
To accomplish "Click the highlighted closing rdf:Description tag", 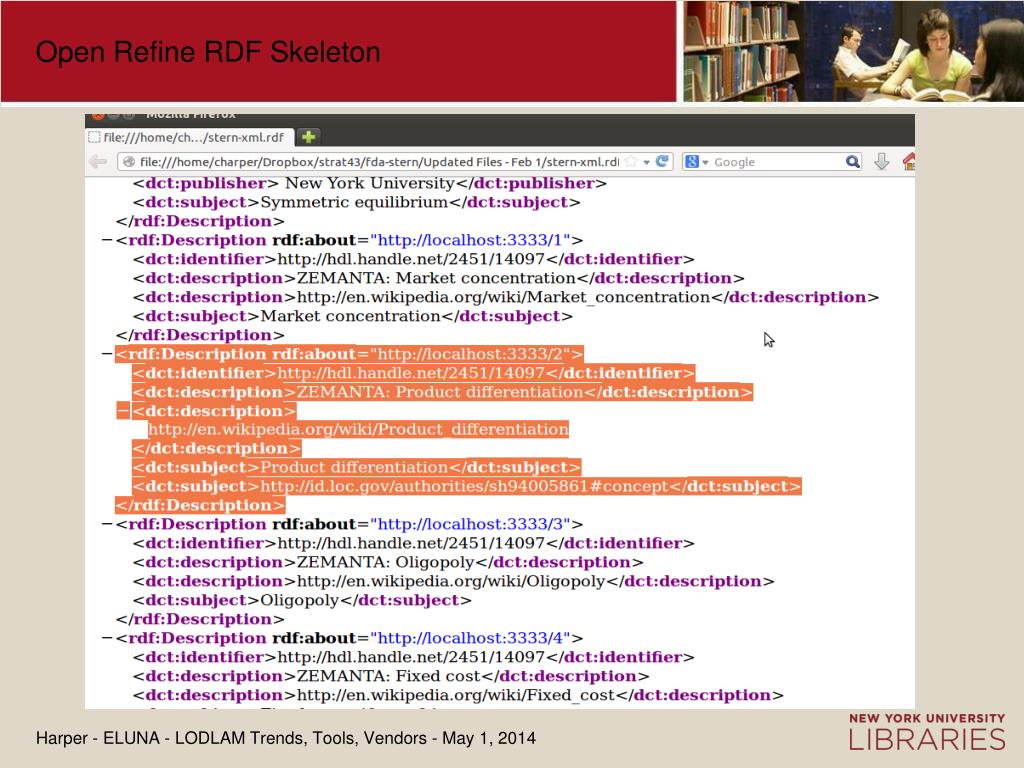I will coord(200,505).
